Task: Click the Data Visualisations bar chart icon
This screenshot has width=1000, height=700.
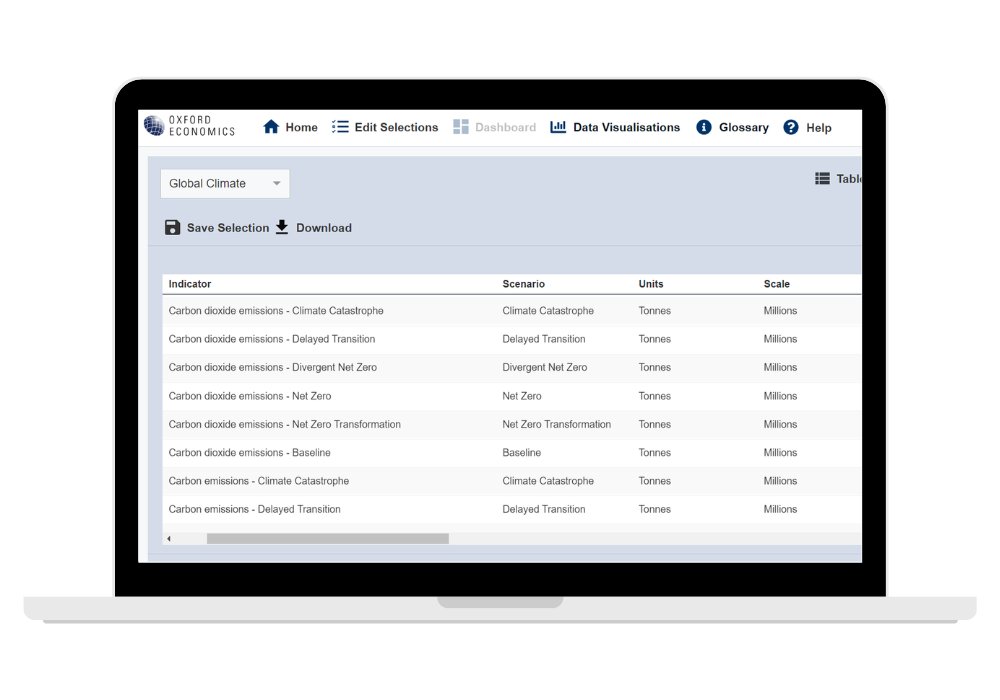Action: tap(558, 127)
